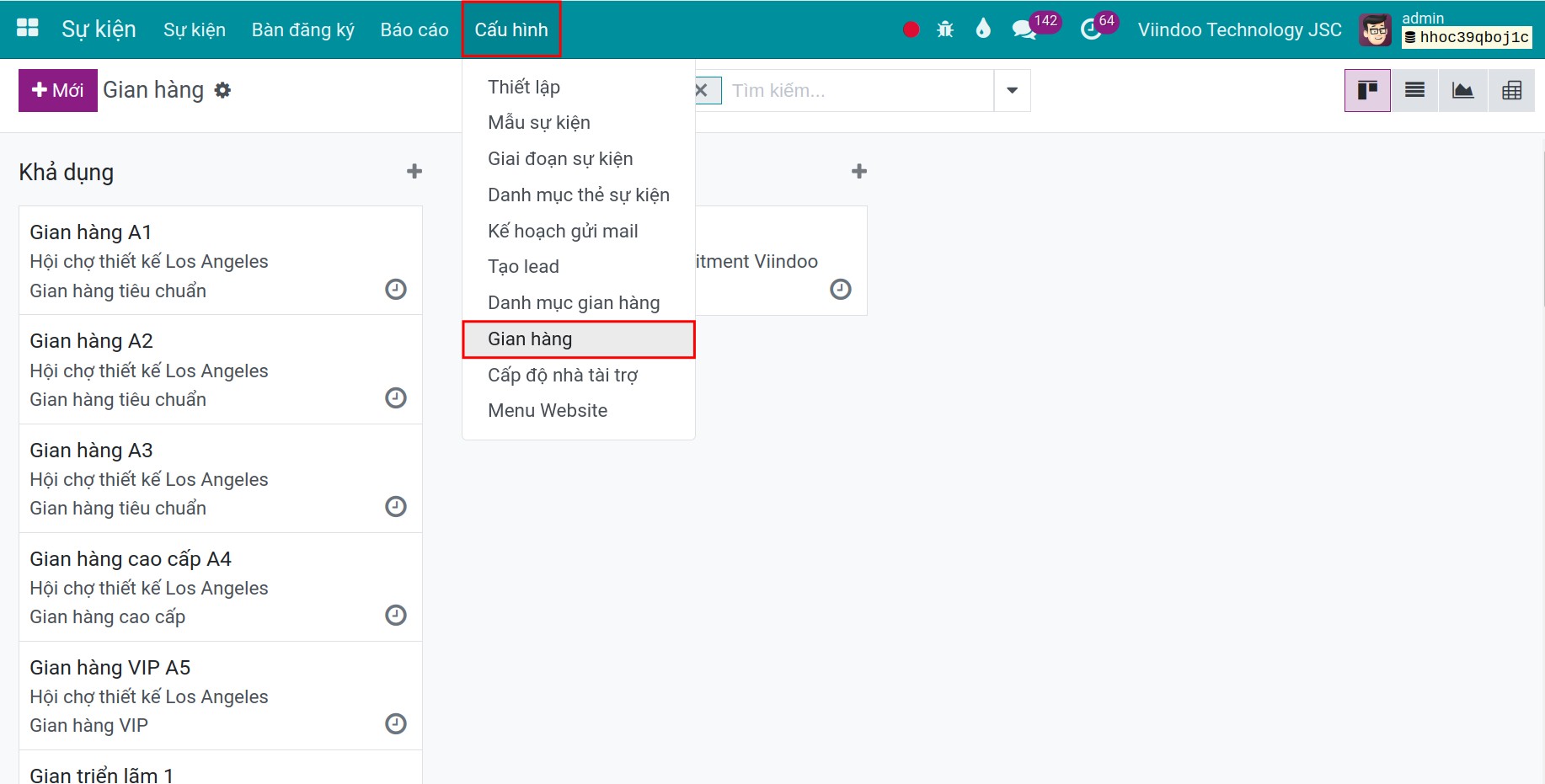Click the red recording dot icon

911,29
